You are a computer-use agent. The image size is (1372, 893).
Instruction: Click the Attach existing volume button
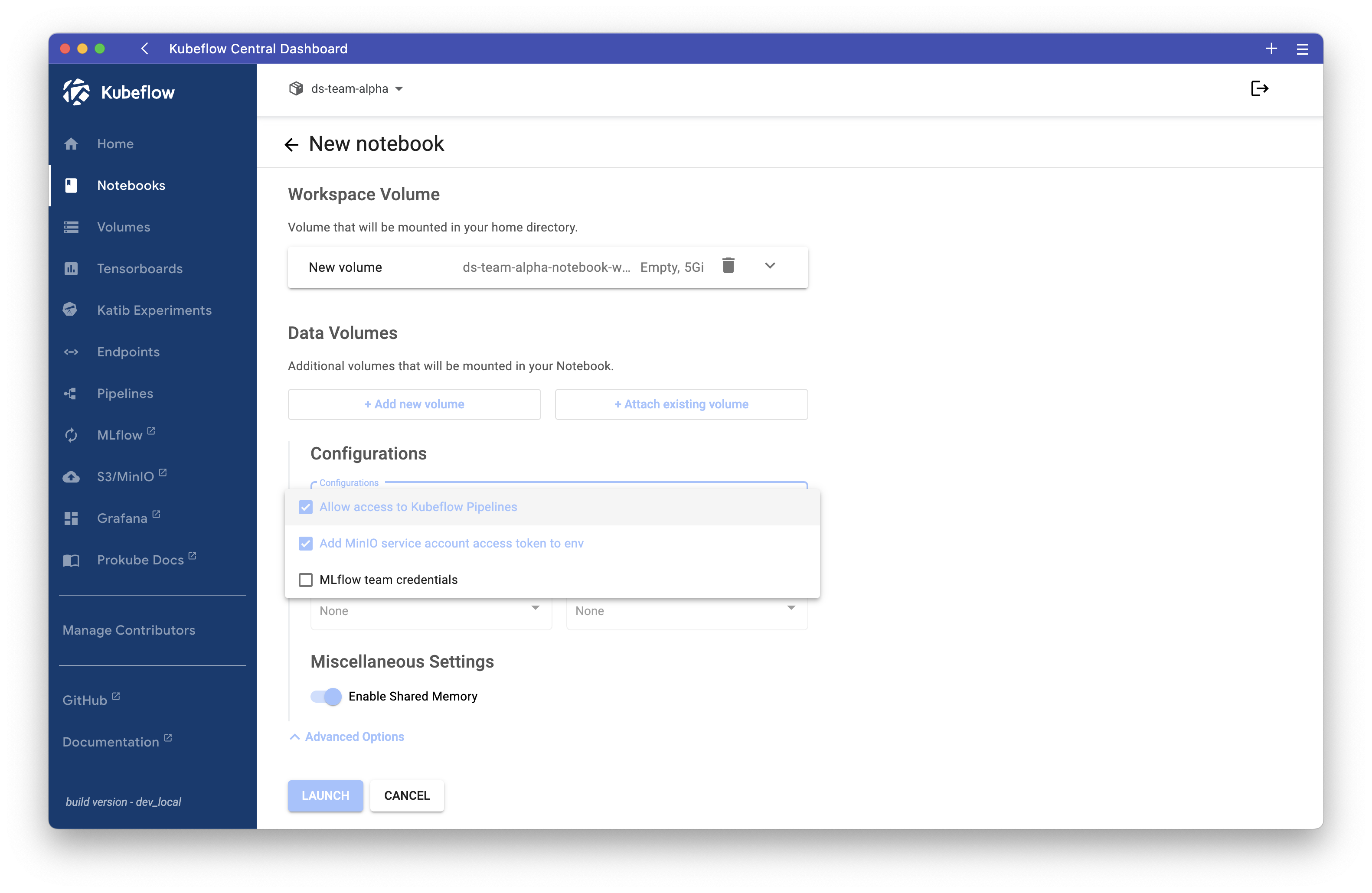tap(681, 404)
